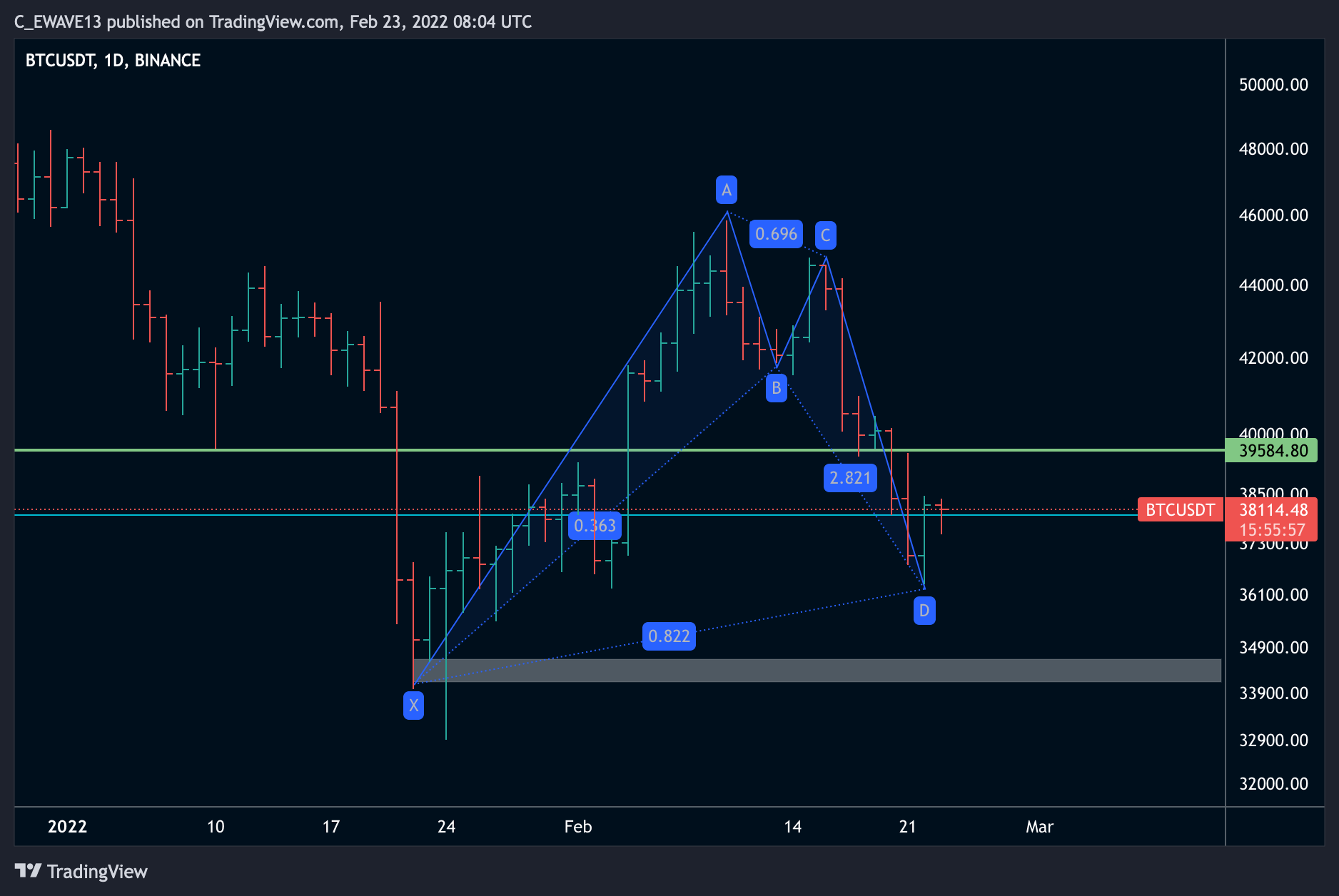Click the 32900.00 price axis label
The image size is (1339, 896).
[1273, 740]
